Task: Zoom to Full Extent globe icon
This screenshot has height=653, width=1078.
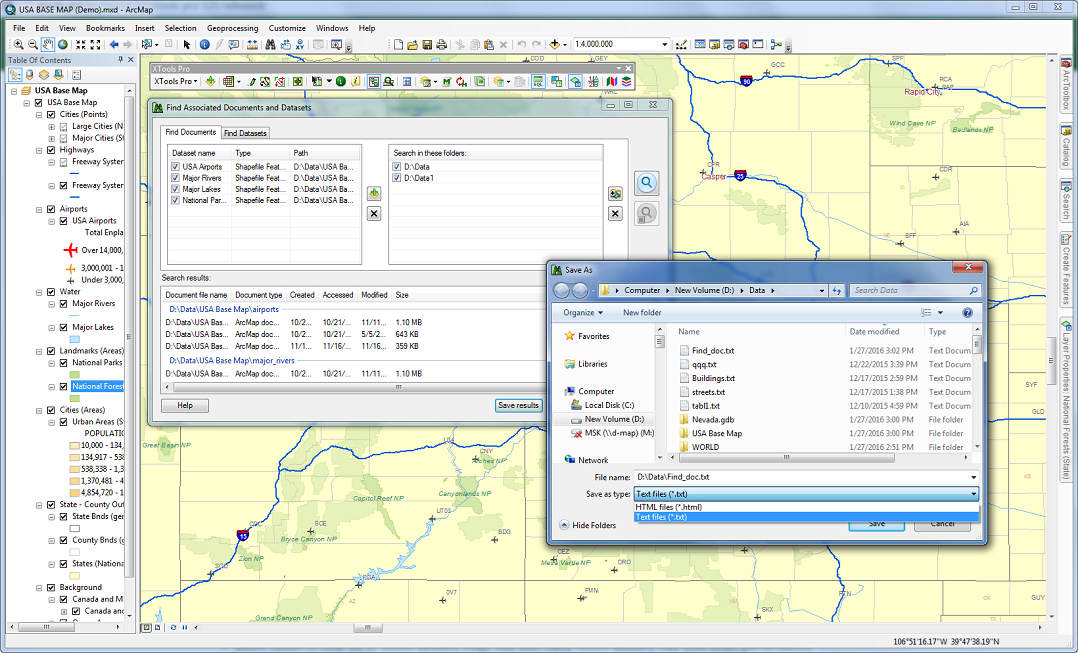Action: coord(63,45)
